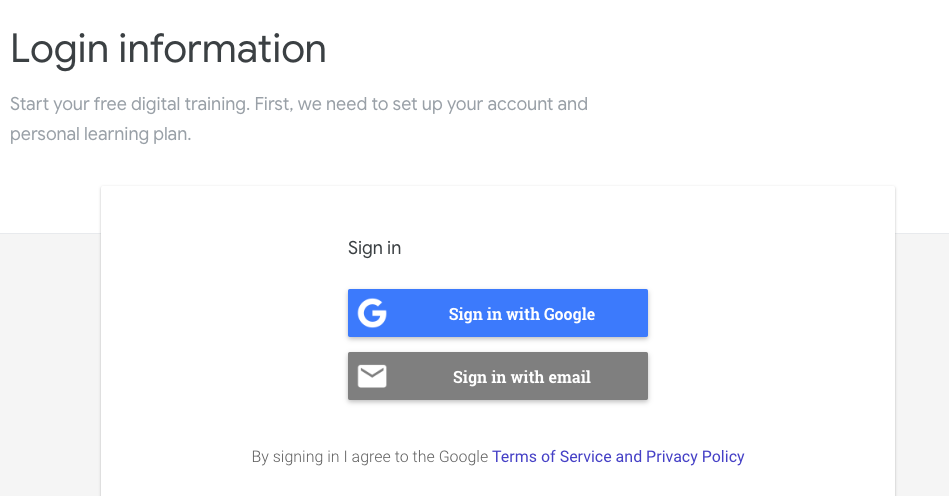
Task: Click the words Terms of Service
Action: pyautogui.click(x=551, y=457)
